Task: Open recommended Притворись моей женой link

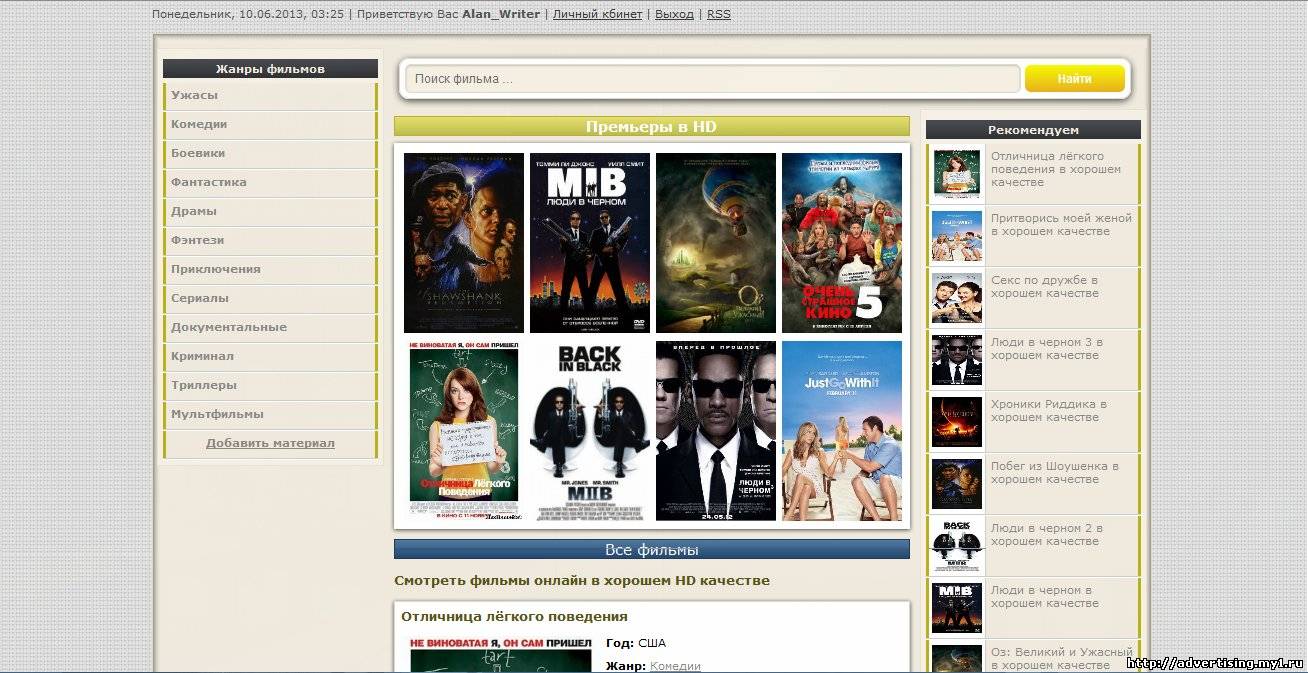Action: pyautogui.click(x=1061, y=225)
